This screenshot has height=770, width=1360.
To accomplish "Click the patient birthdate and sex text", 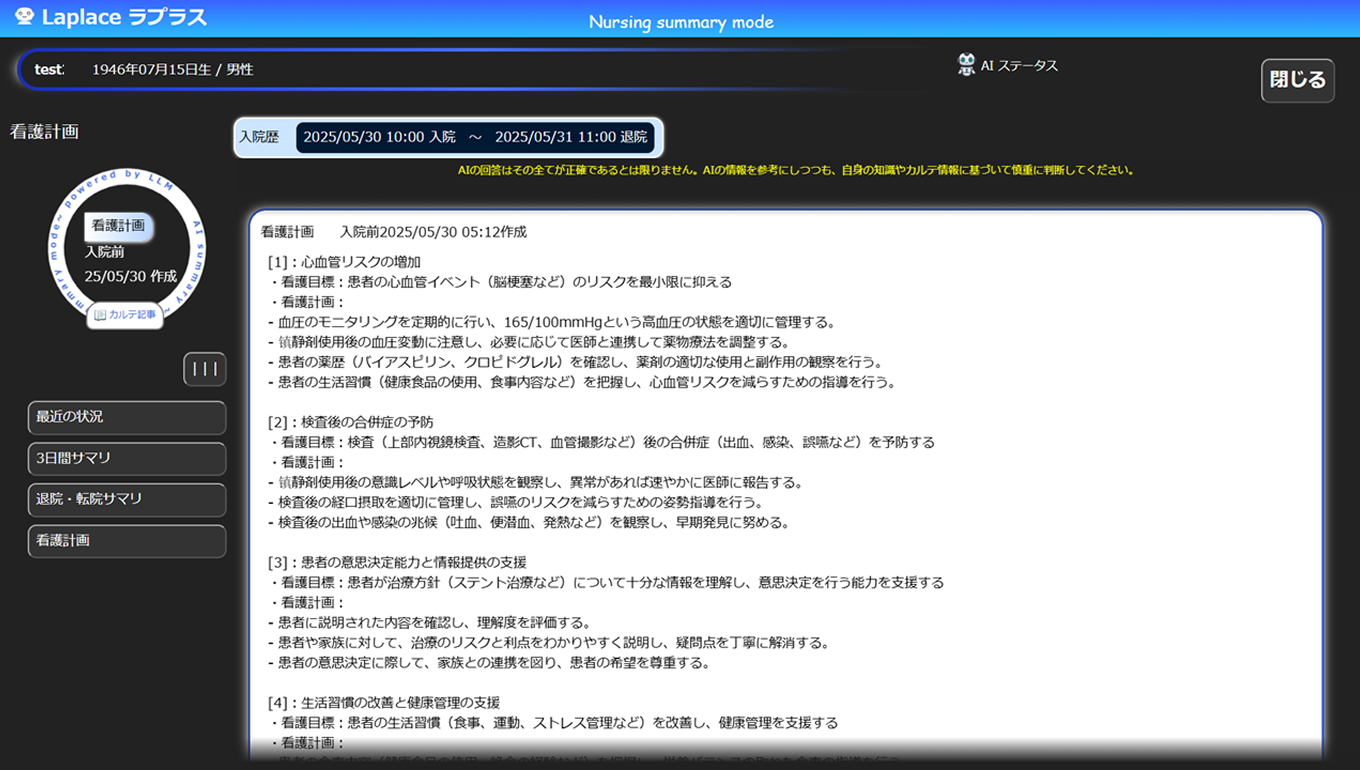I will click(172, 69).
